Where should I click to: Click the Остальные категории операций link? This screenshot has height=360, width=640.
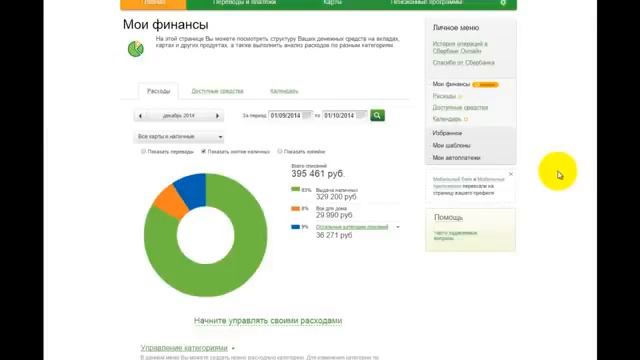[352, 227]
